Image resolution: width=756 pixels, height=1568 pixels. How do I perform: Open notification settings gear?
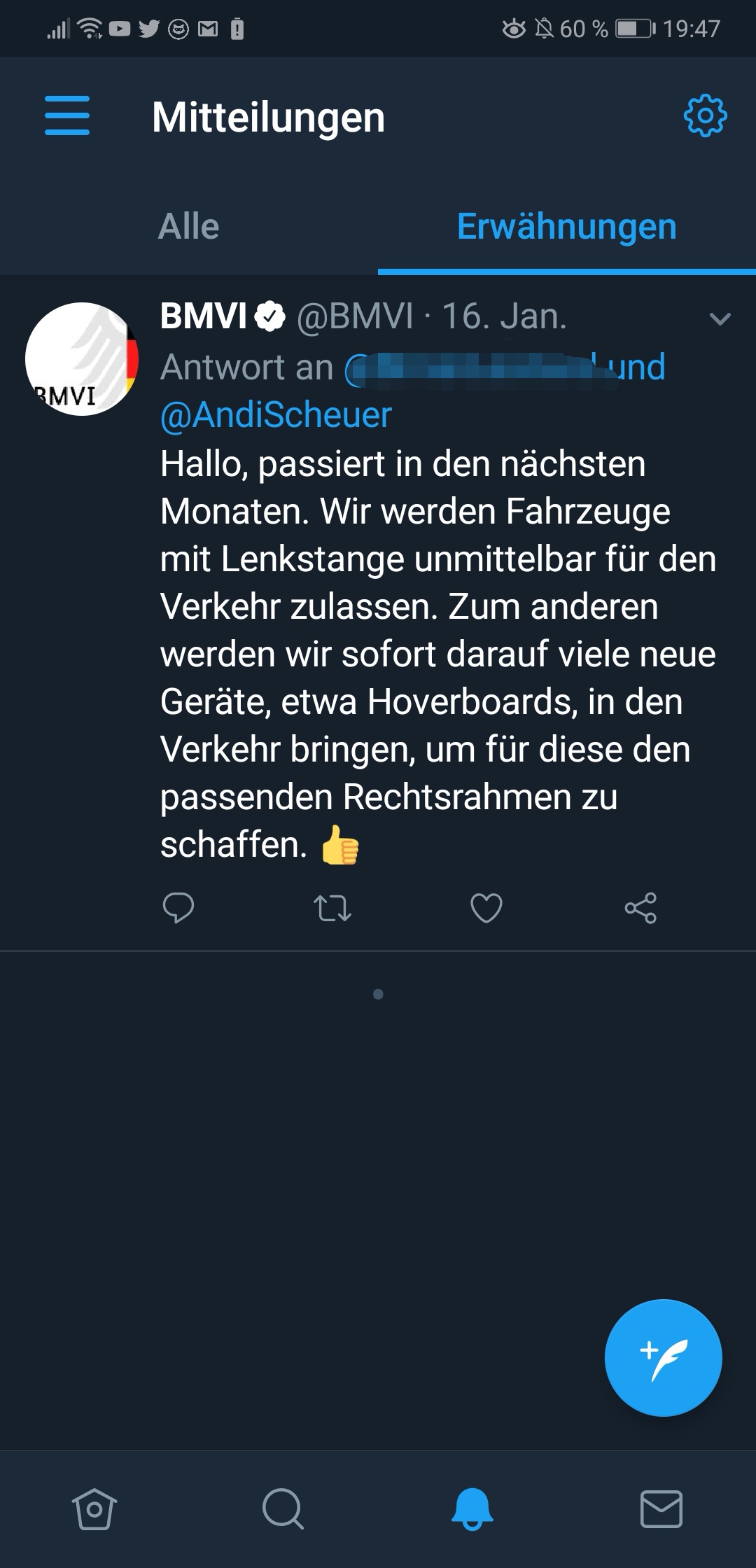(705, 115)
